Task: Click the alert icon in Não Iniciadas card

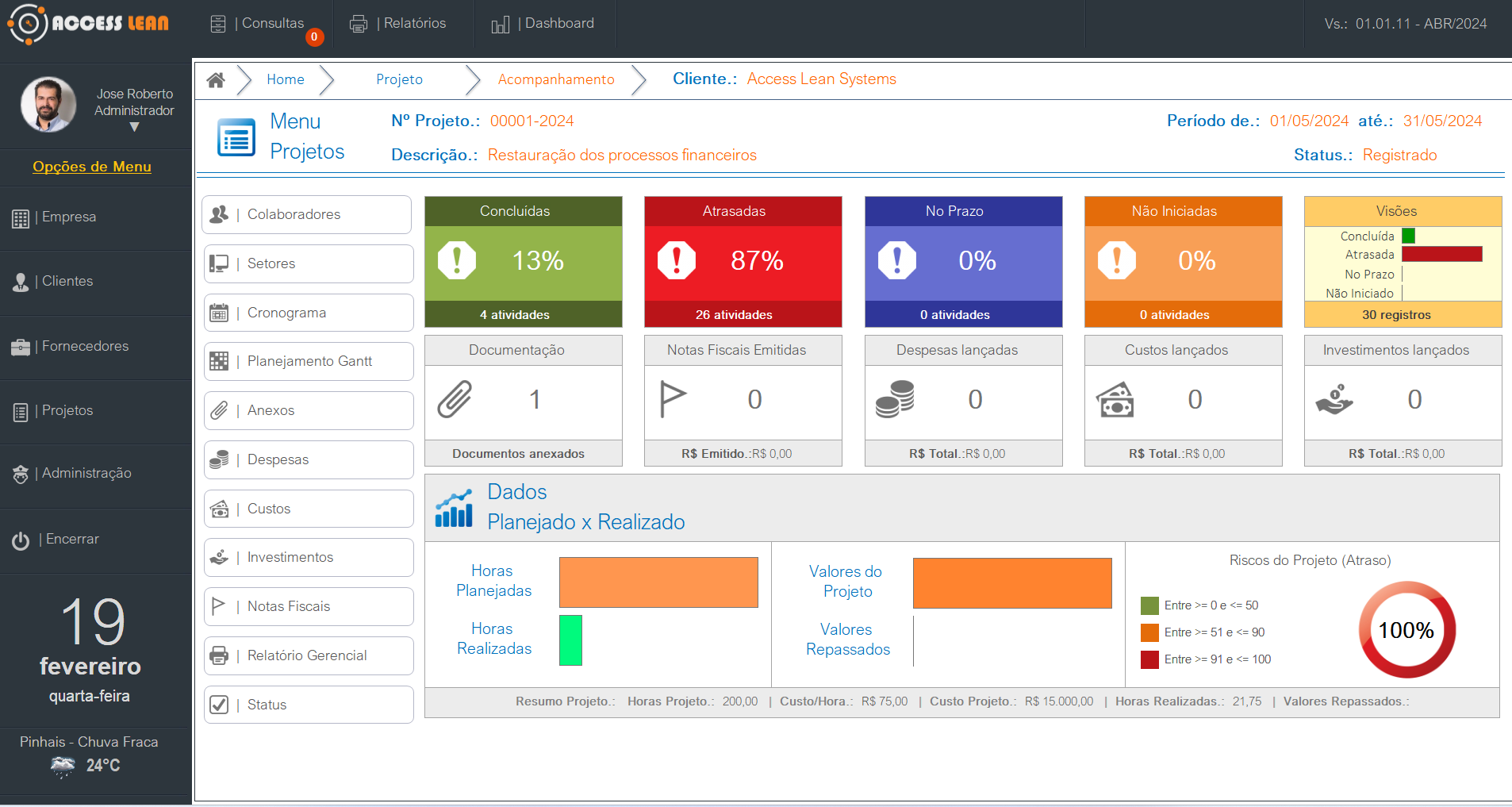Action: 1117,259
